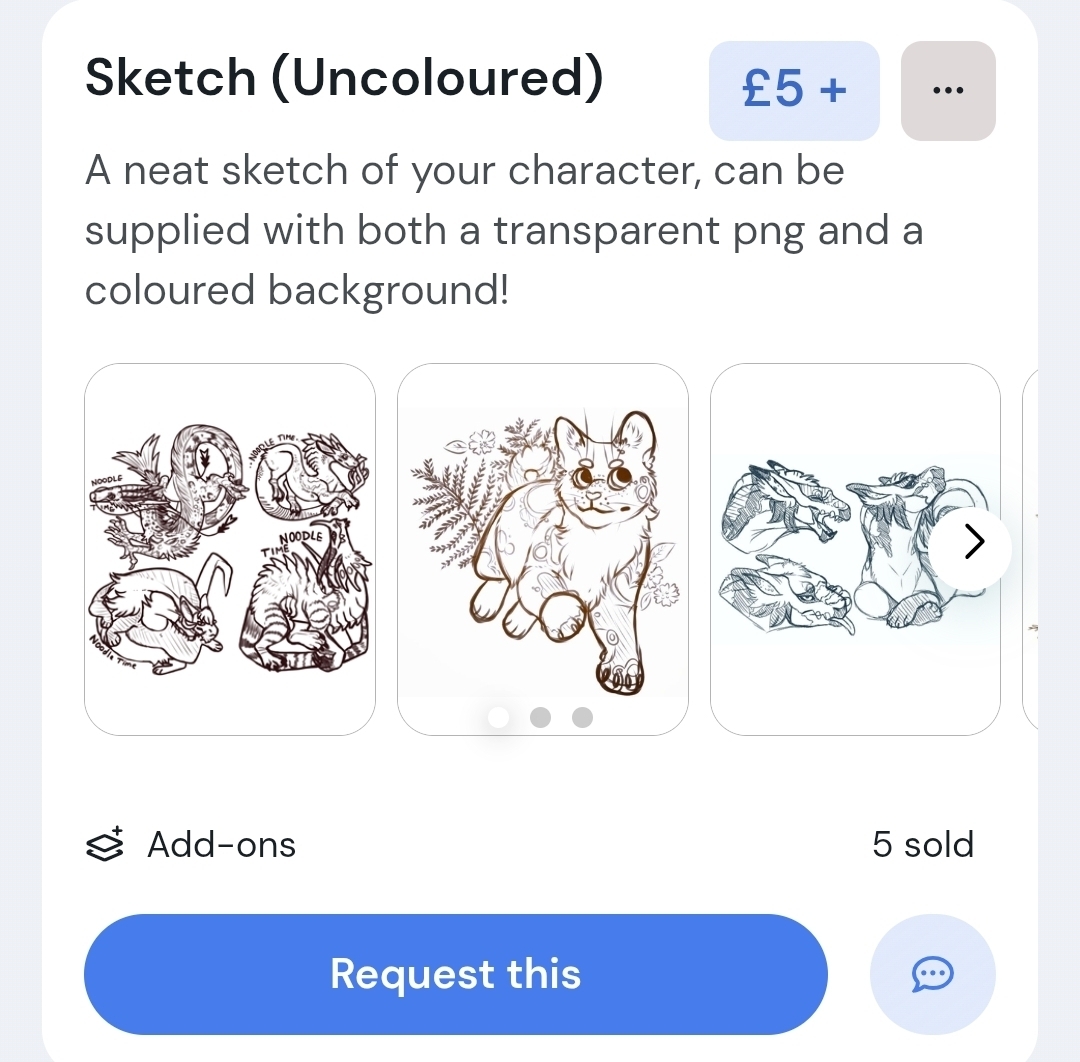1080x1062 pixels.
Task: Expand the Add-ons section label
Action: [x=221, y=845]
